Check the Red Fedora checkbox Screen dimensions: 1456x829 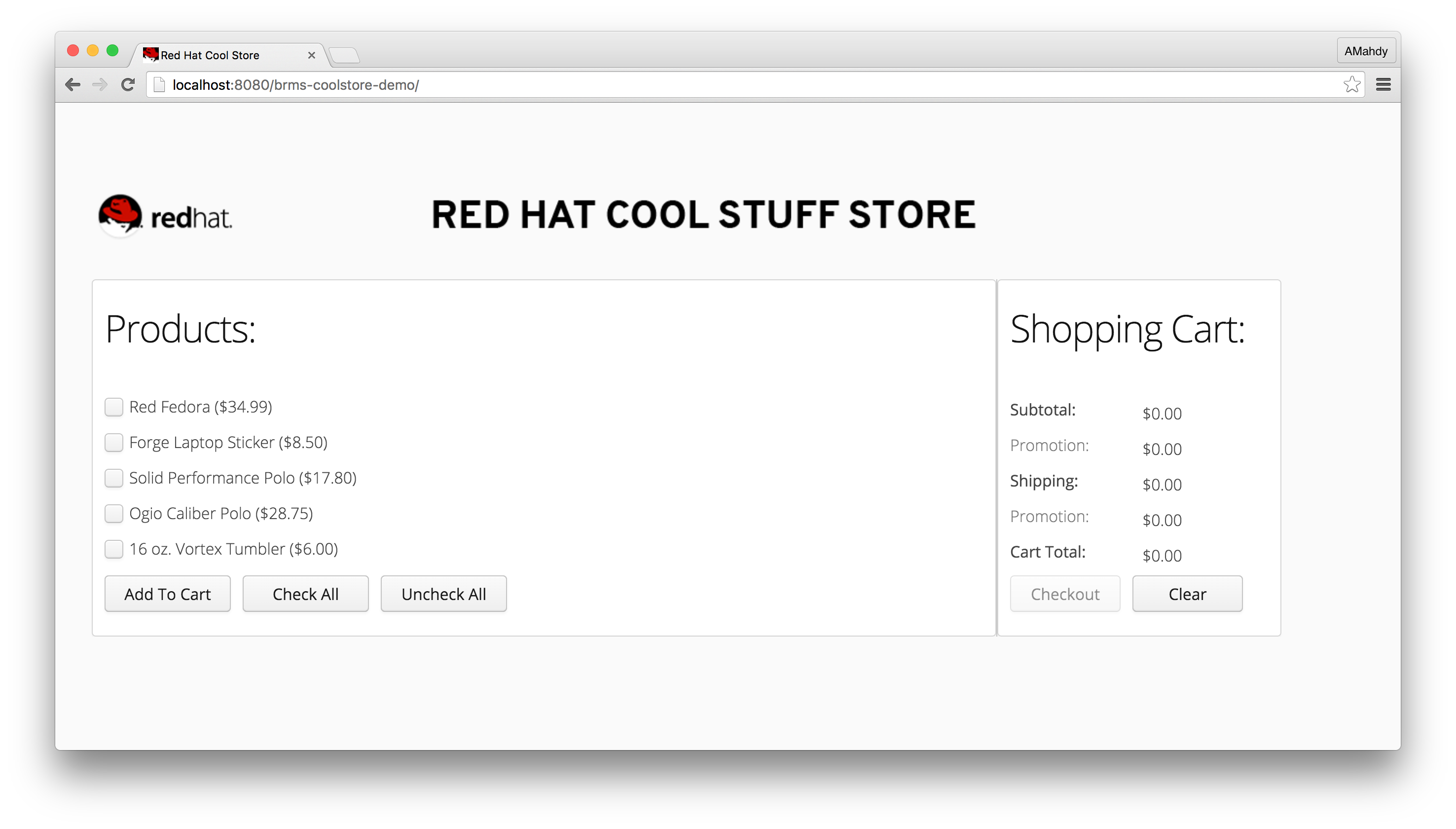tap(114, 407)
